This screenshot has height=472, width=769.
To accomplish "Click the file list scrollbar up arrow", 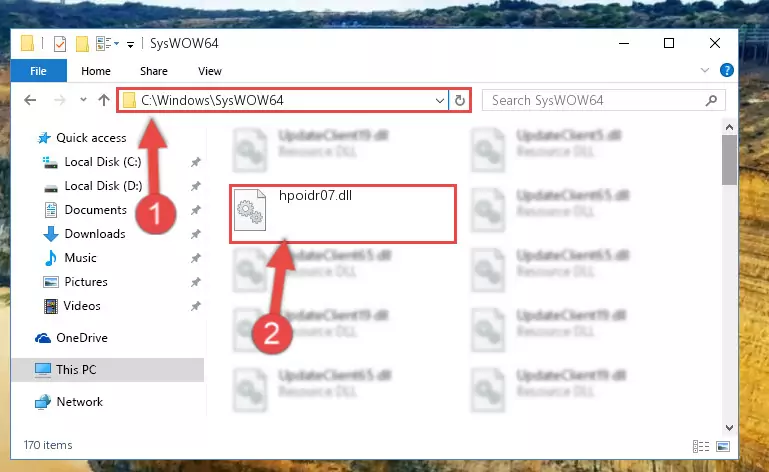I will pos(729,128).
